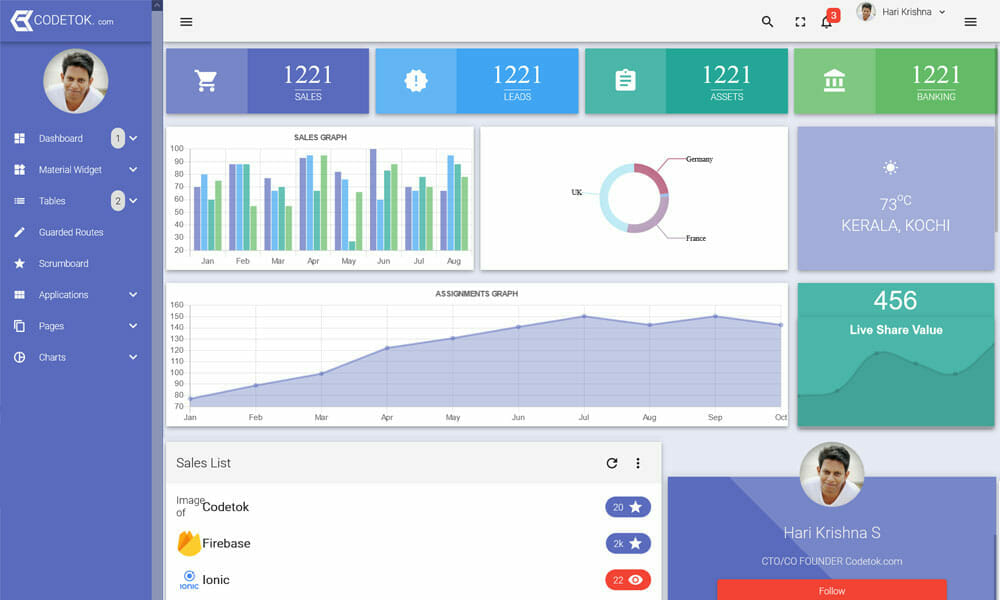Click the Firebase star badge showing 2k
This screenshot has height=600, width=1000.
[x=628, y=543]
